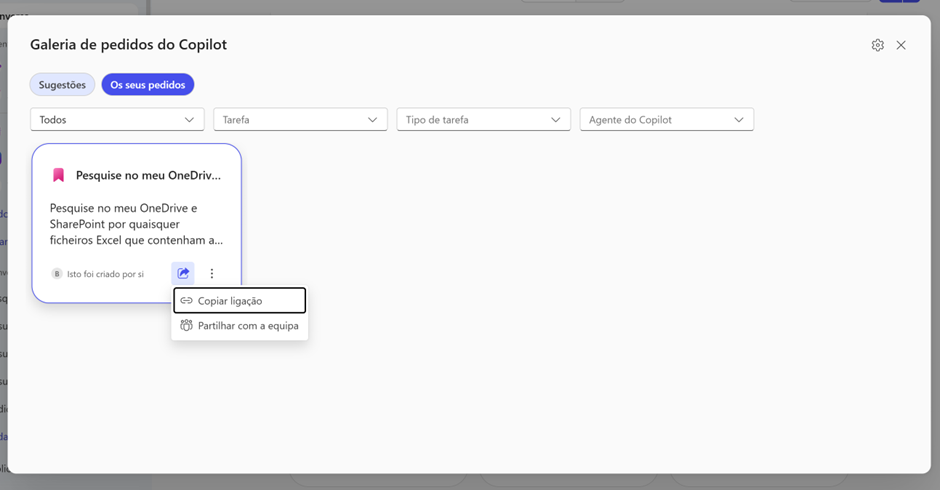940x490 pixels.
Task: Select Partilhar com a equipa menu option
Action: pos(247,325)
